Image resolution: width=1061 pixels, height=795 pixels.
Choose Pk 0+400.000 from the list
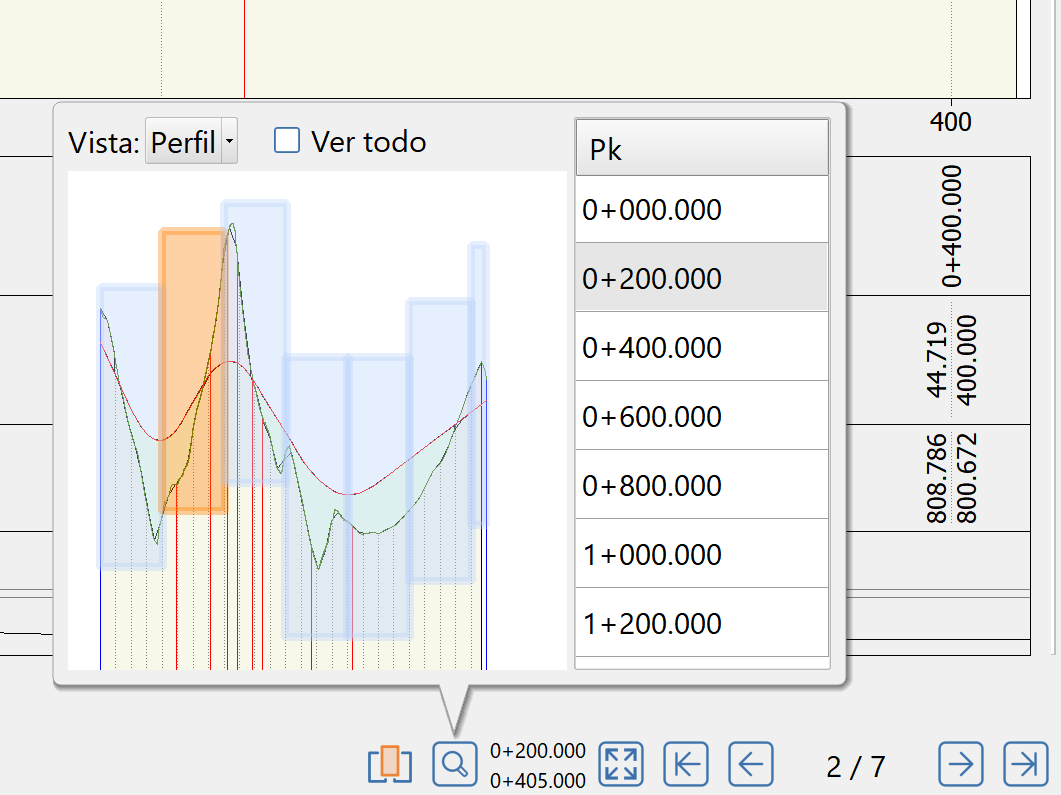(701, 347)
